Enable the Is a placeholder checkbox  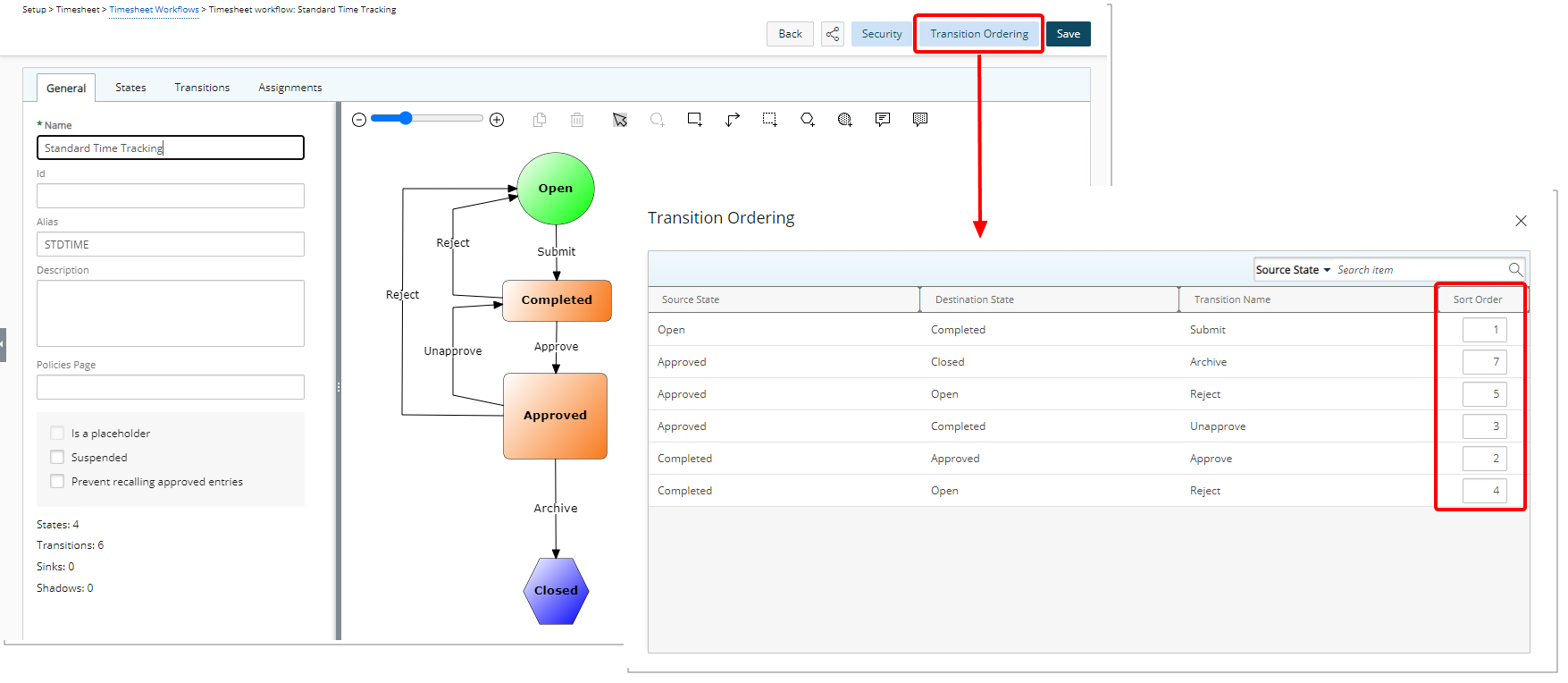click(58, 434)
